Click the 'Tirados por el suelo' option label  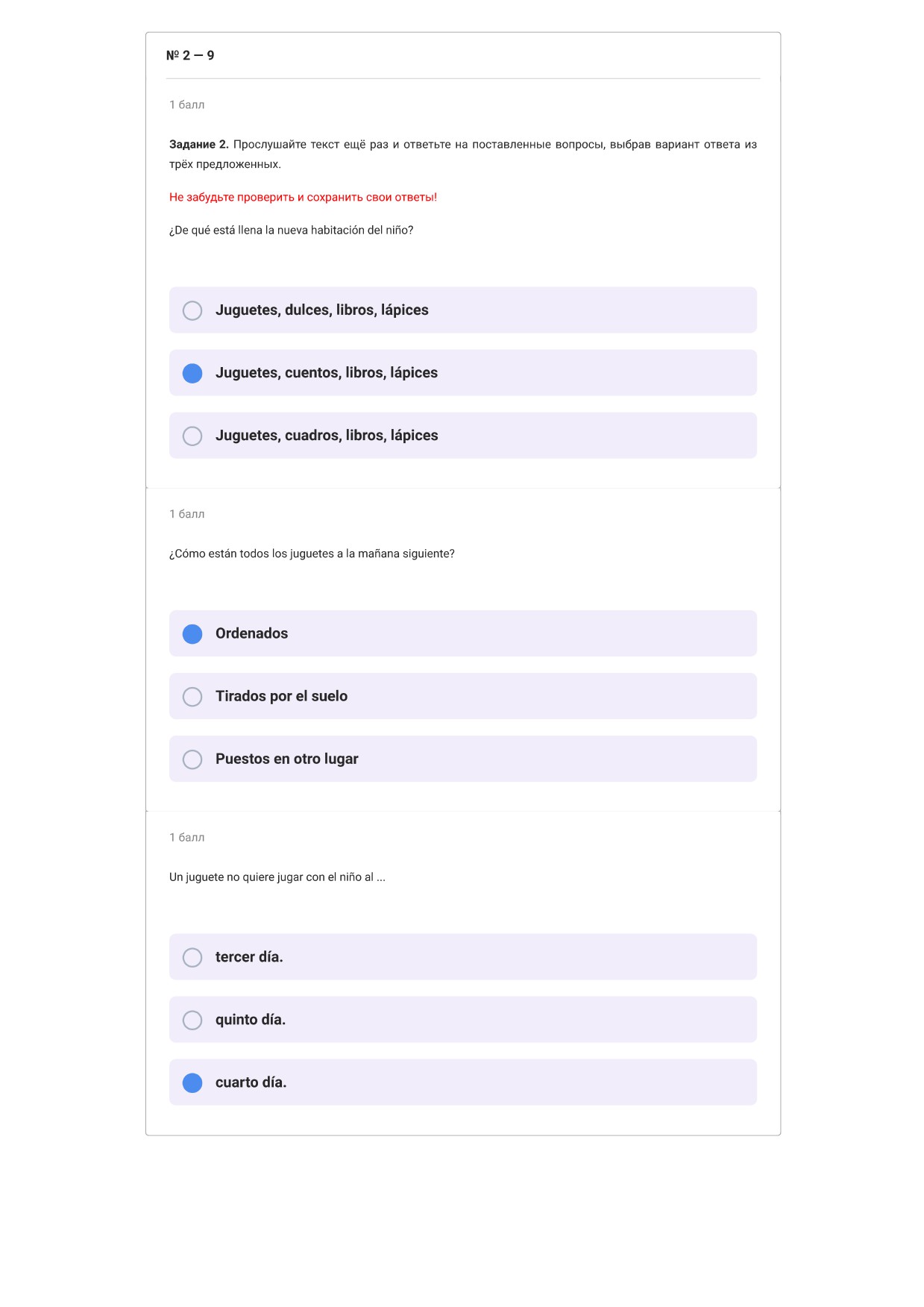[281, 696]
